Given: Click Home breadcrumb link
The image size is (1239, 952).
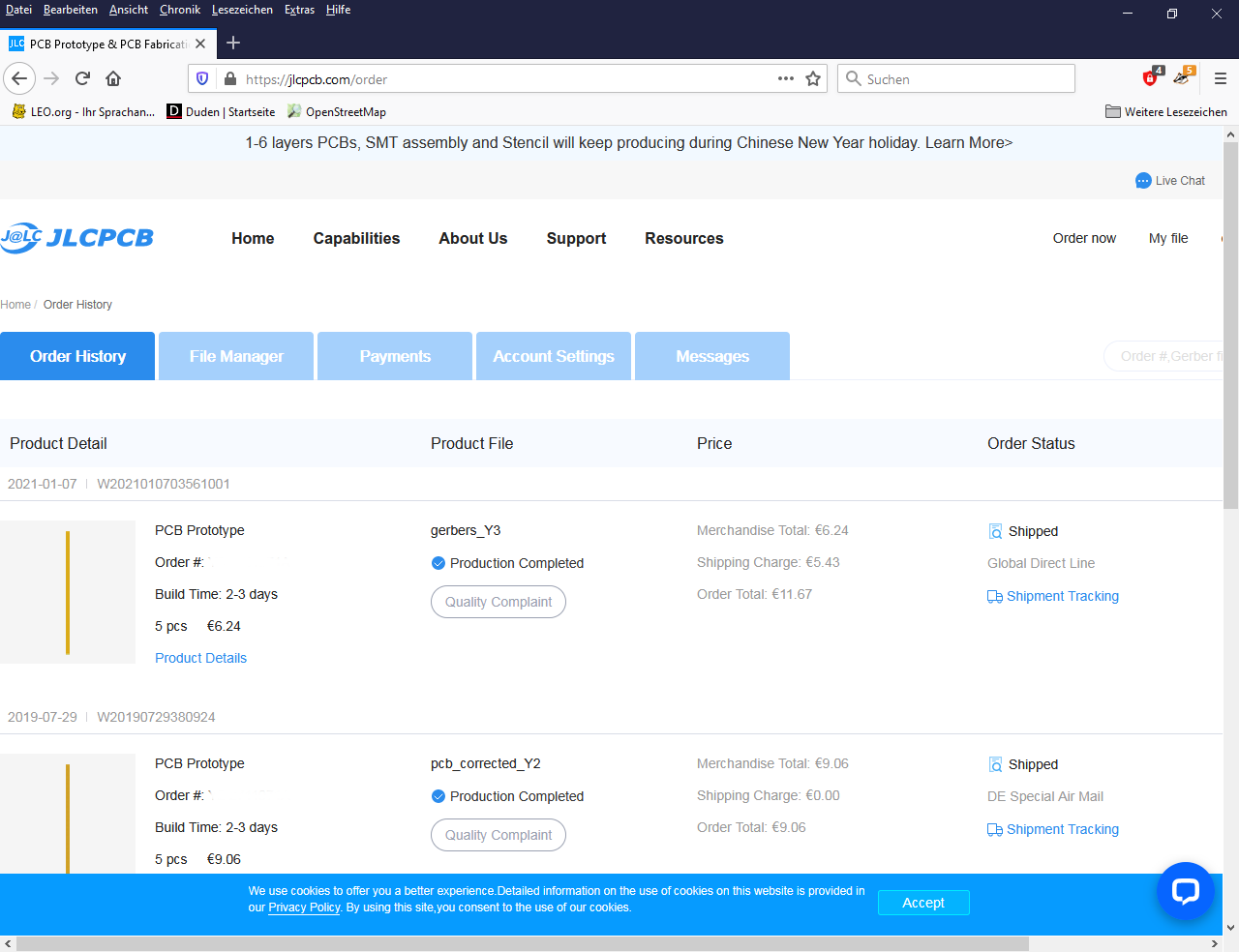Looking at the screenshot, I should click(15, 305).
